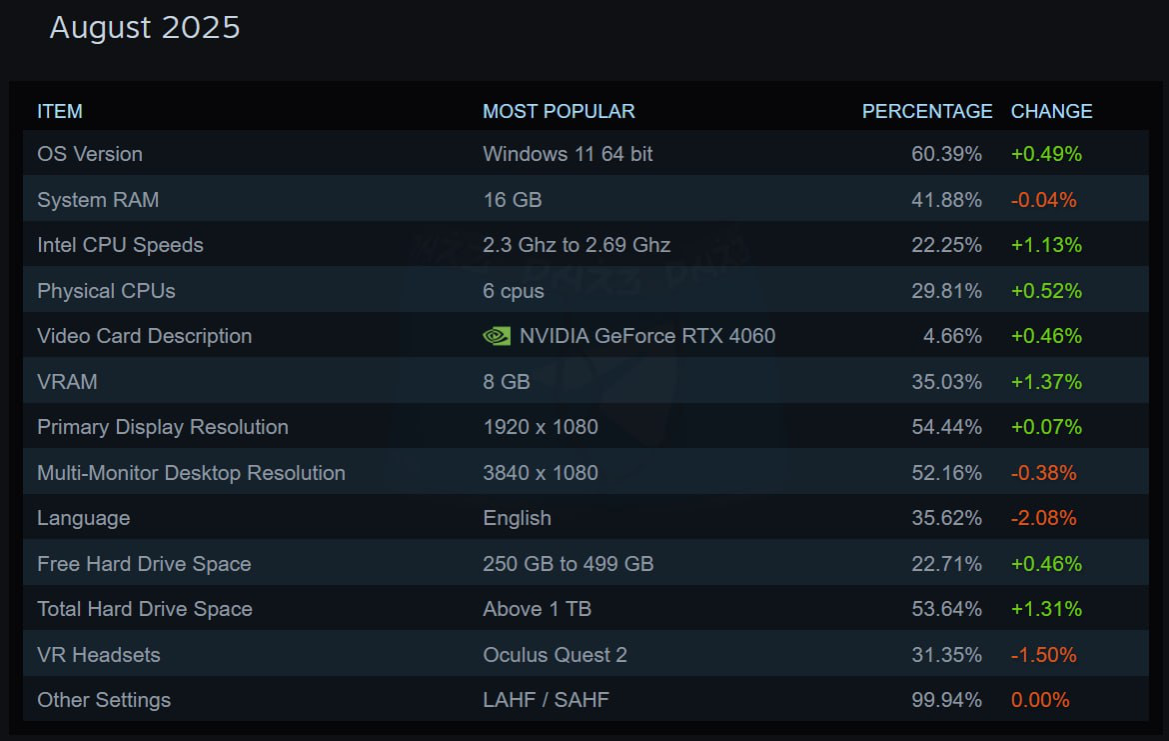Expand the OS Version row

coord(585,154)
